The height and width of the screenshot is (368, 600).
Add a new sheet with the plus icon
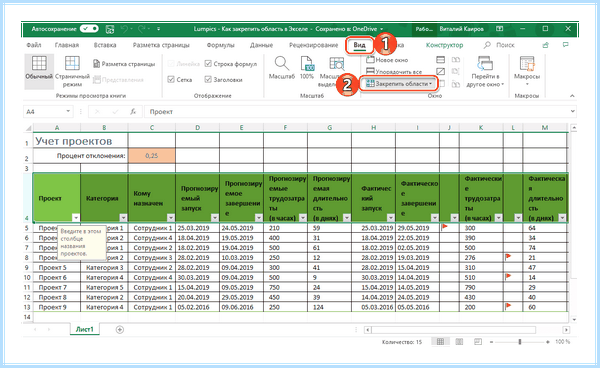pyautogui.click(x=120, y=329)
